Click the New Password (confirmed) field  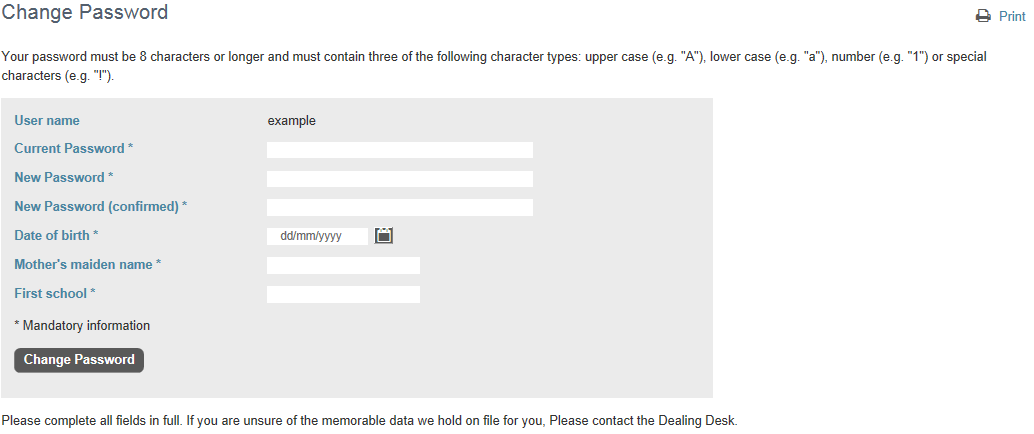click(x=400, y=208)
